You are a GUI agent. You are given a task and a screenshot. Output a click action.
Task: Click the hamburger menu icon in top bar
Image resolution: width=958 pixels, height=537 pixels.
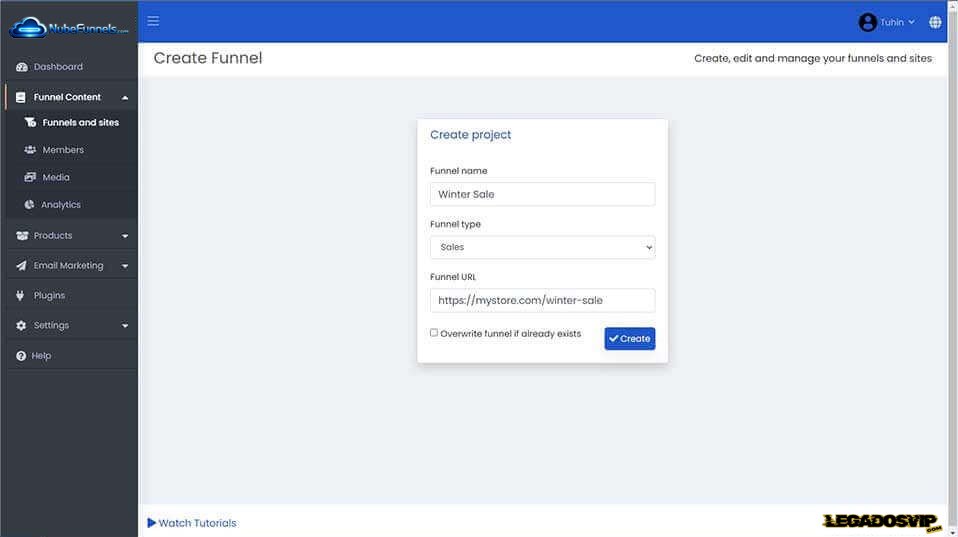(153, 21)
